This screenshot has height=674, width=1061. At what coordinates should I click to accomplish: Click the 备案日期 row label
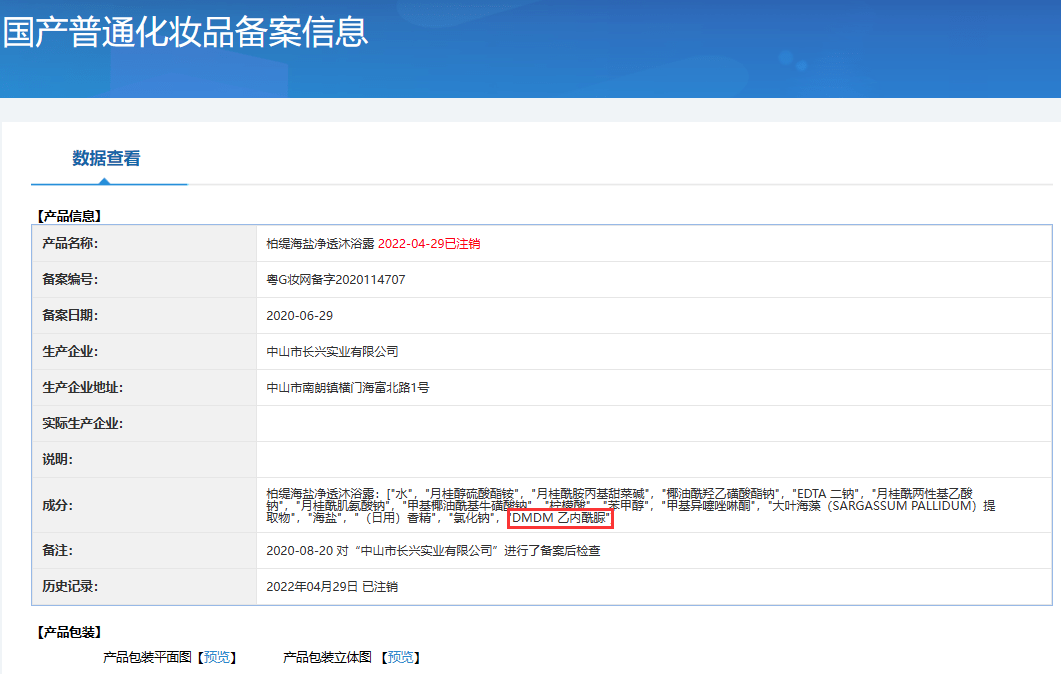click(70, 315)
